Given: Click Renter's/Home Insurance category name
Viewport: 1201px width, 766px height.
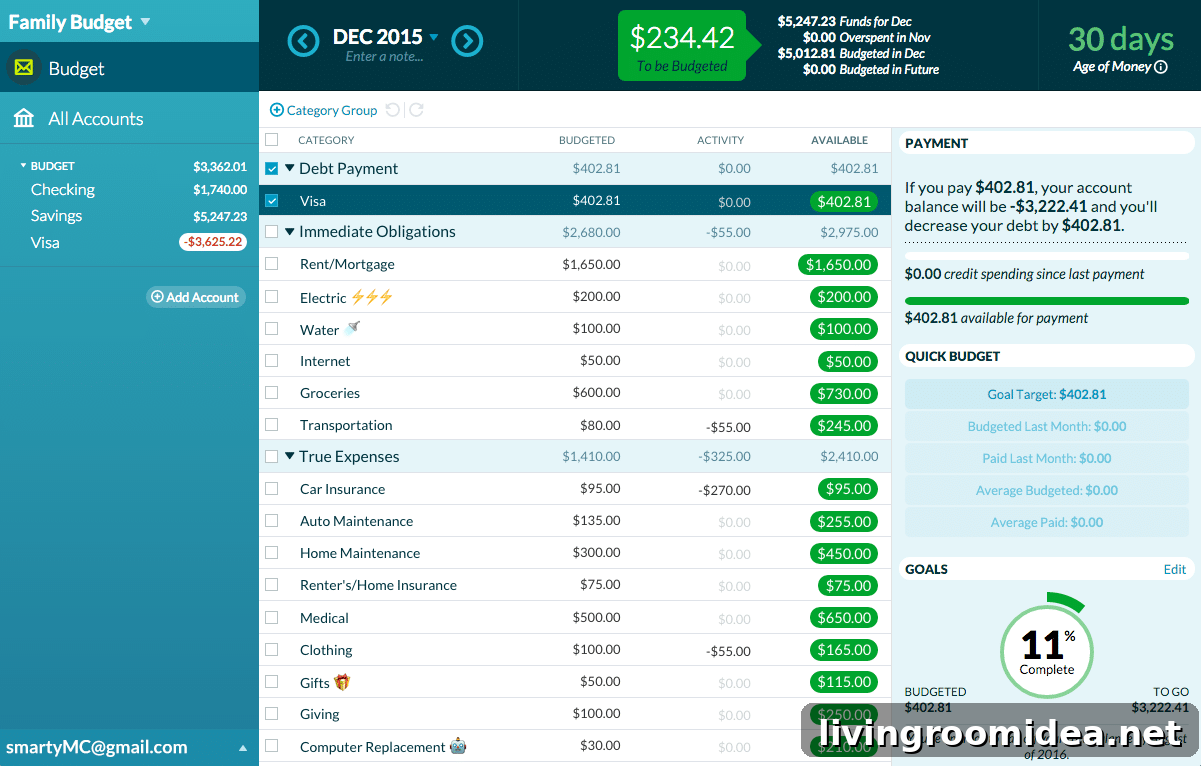Looking at the screenshot, I should [x=378, y=585].
